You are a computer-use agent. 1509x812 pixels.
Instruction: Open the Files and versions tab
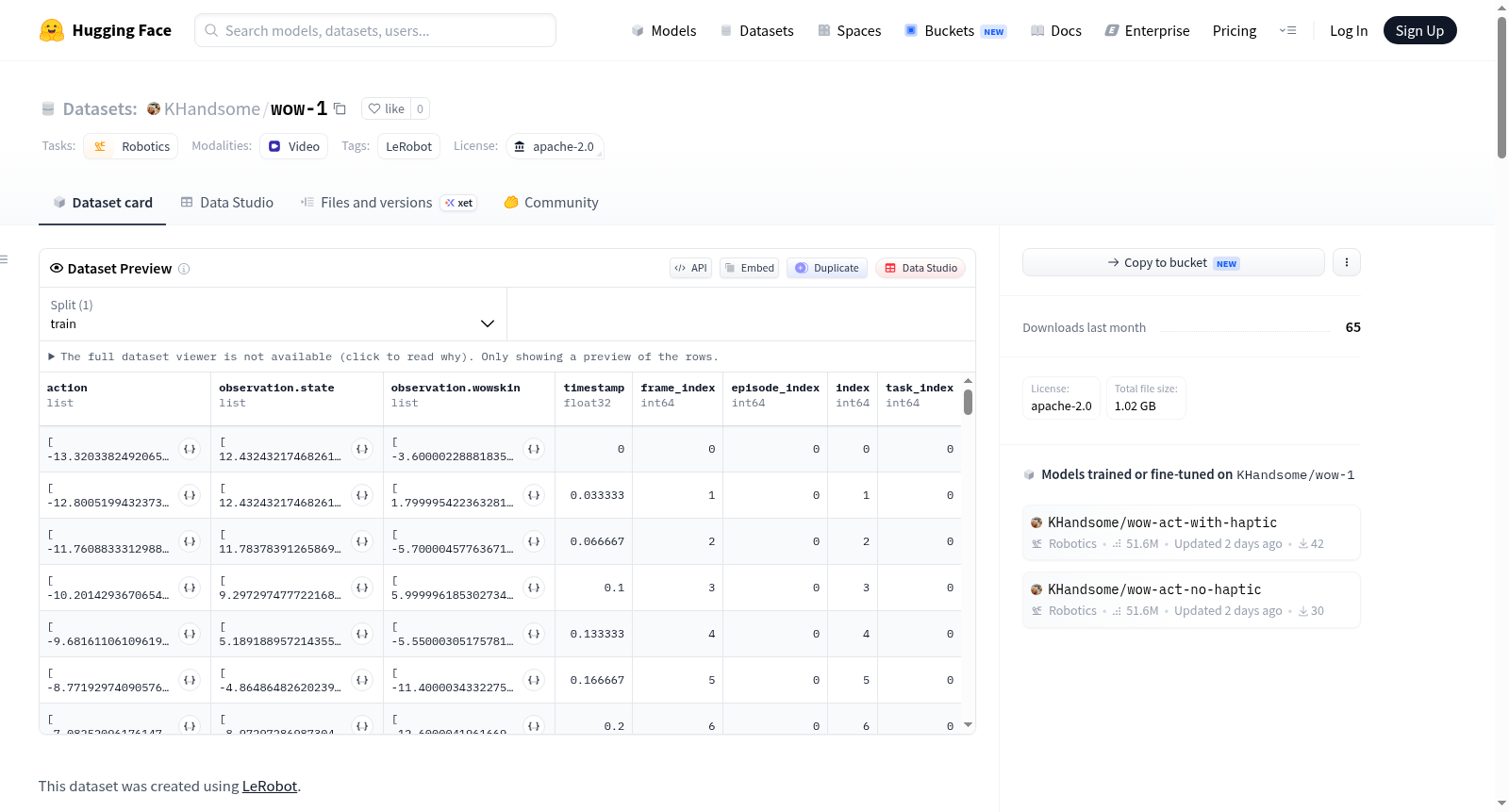pos(389,203)
